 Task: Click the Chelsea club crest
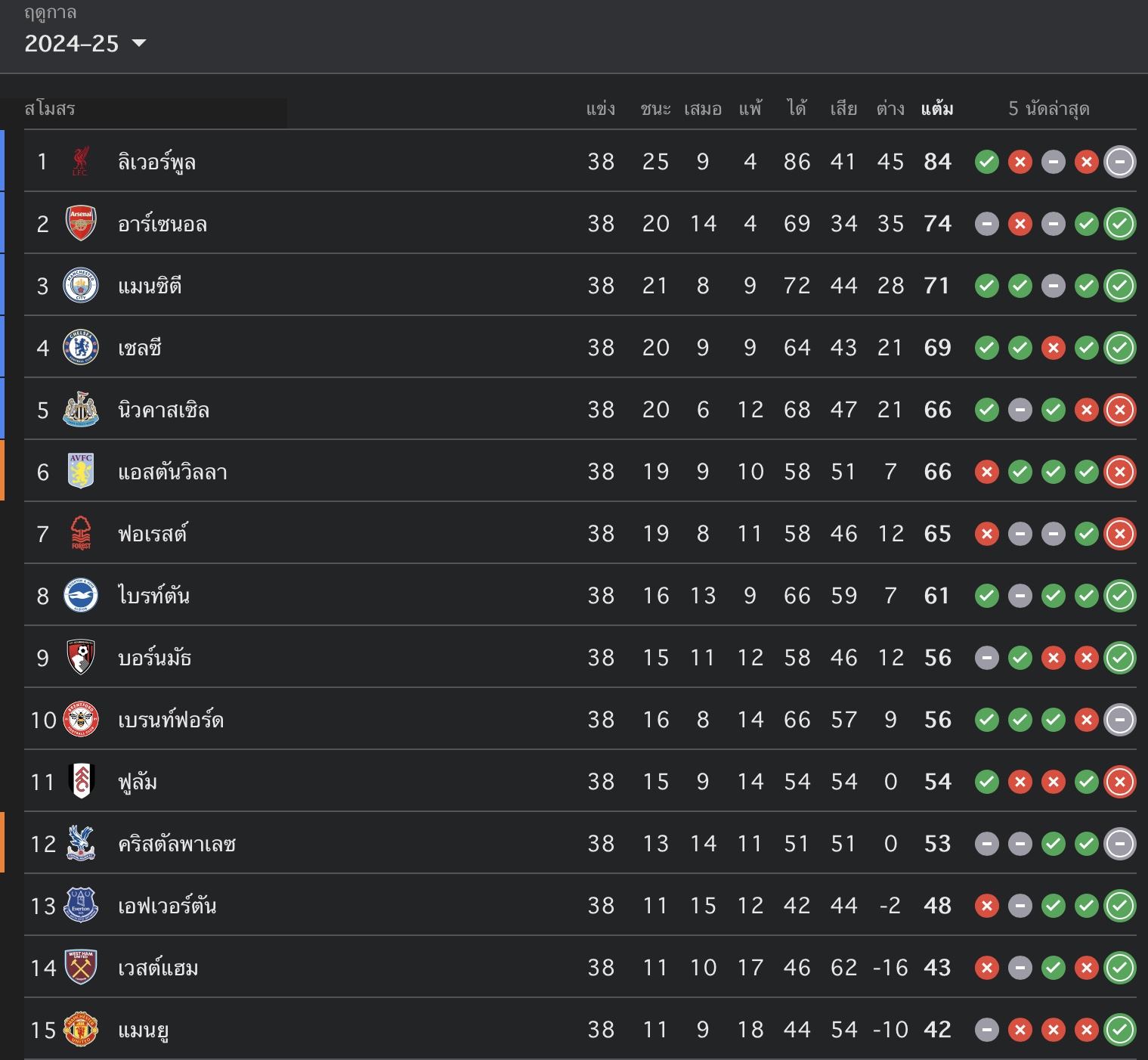point(81,347)
